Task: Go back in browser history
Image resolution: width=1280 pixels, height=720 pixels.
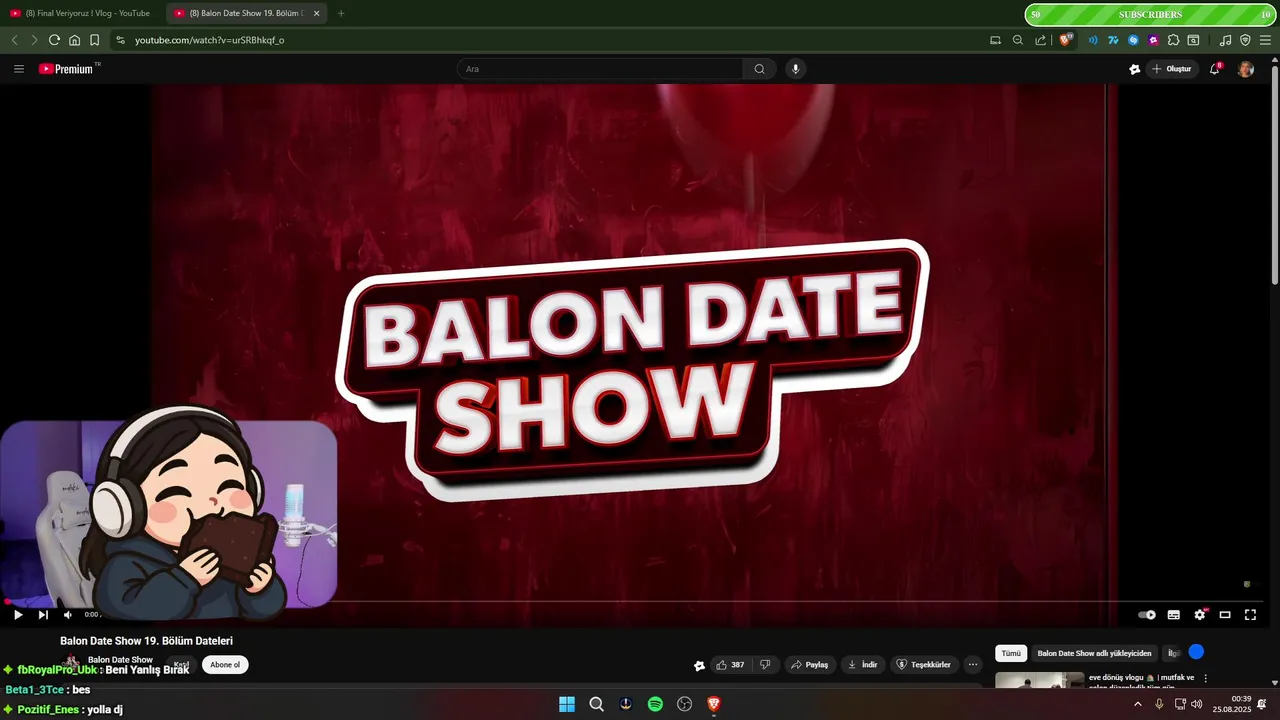Action: coord(14,40)
